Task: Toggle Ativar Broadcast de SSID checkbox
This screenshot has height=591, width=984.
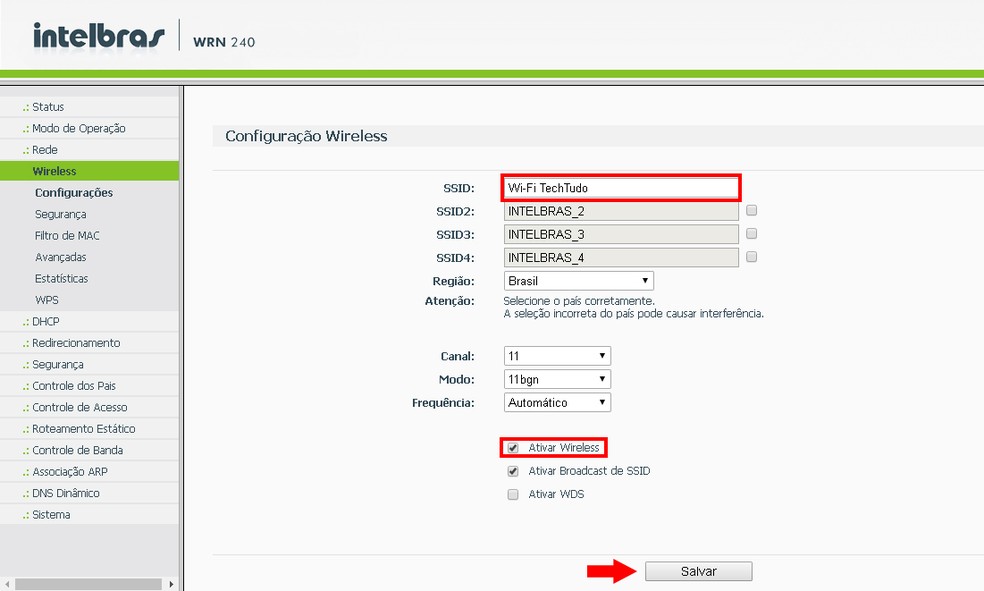Action: (x=513, y=471)
